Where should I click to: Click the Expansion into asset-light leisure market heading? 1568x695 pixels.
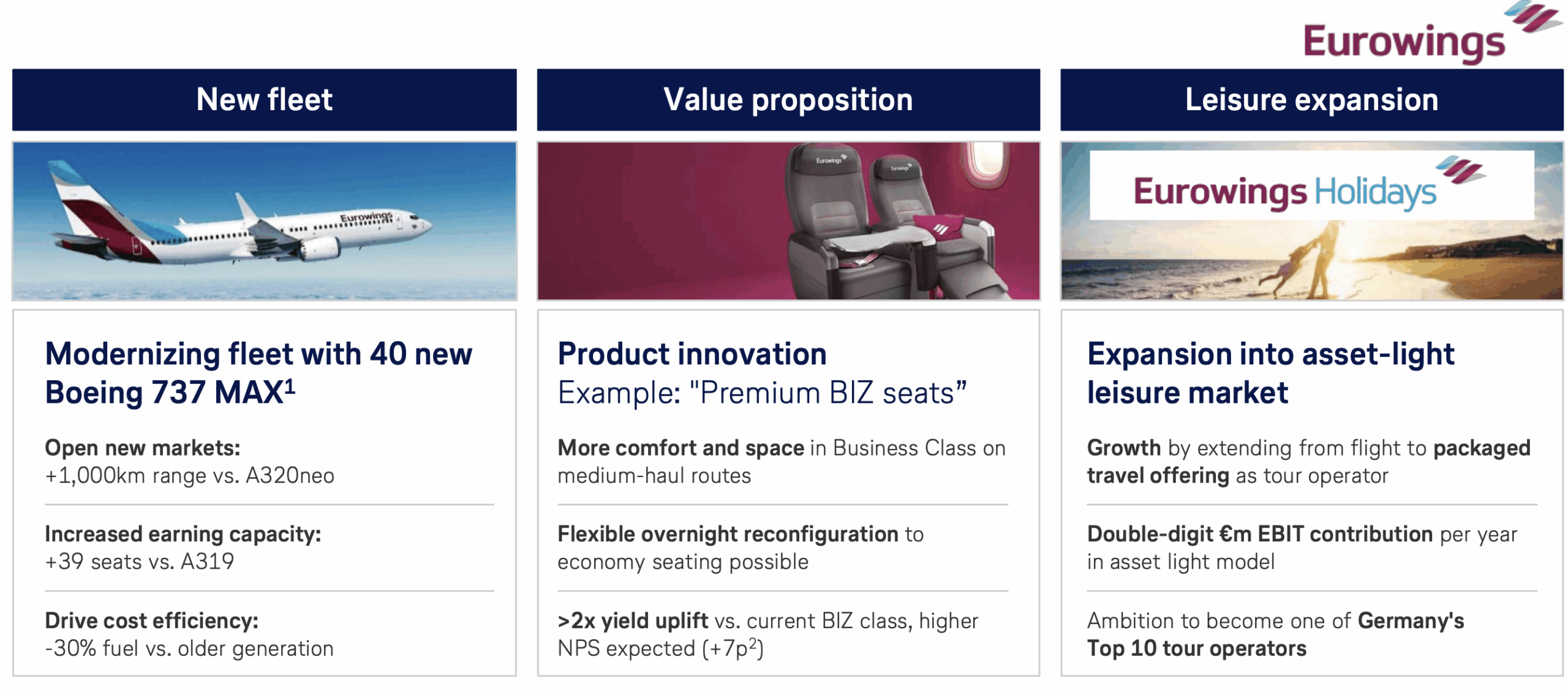(1270, 372)
